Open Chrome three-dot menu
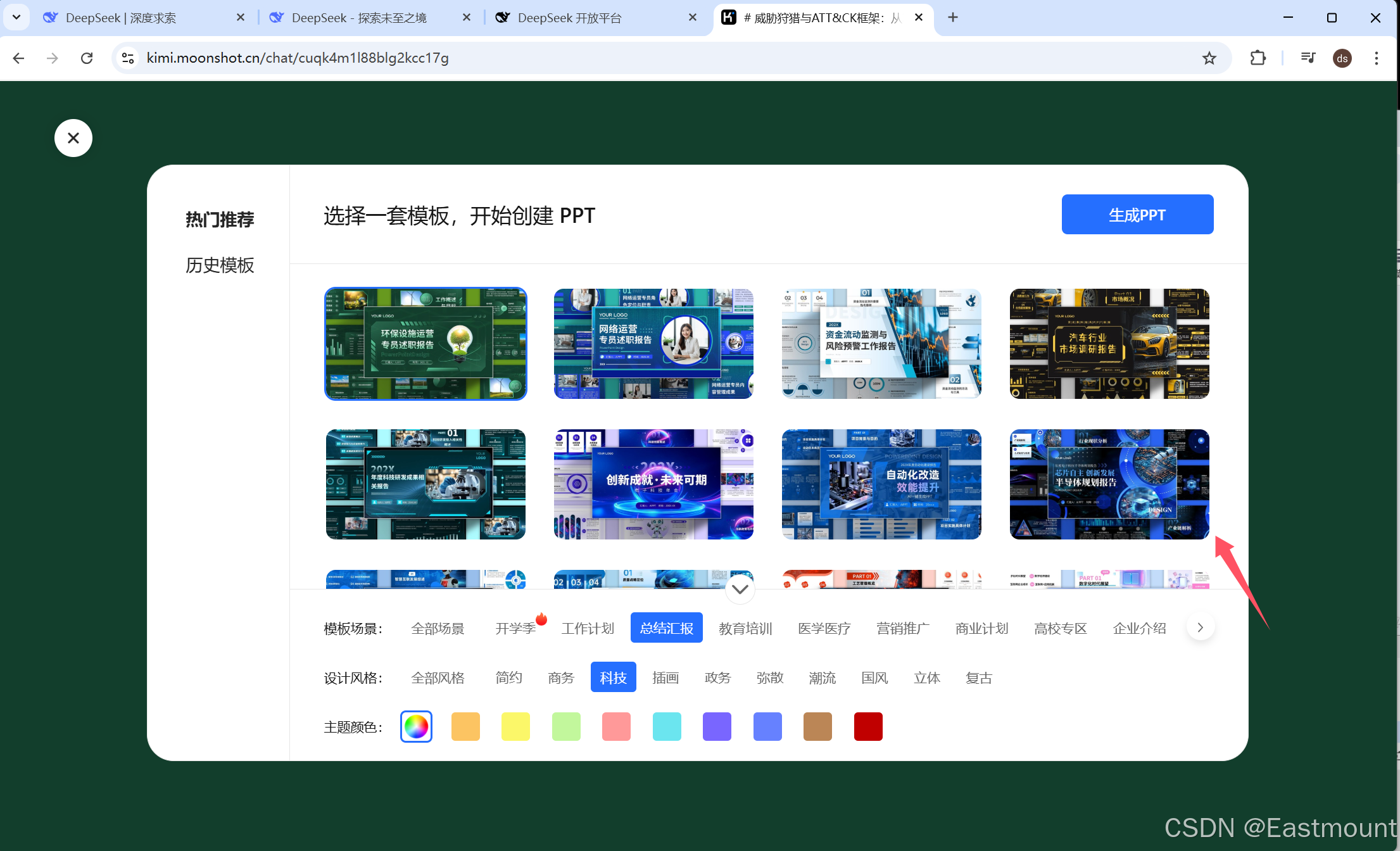Screen dimensions: 1400x851 click(1376, 58)
